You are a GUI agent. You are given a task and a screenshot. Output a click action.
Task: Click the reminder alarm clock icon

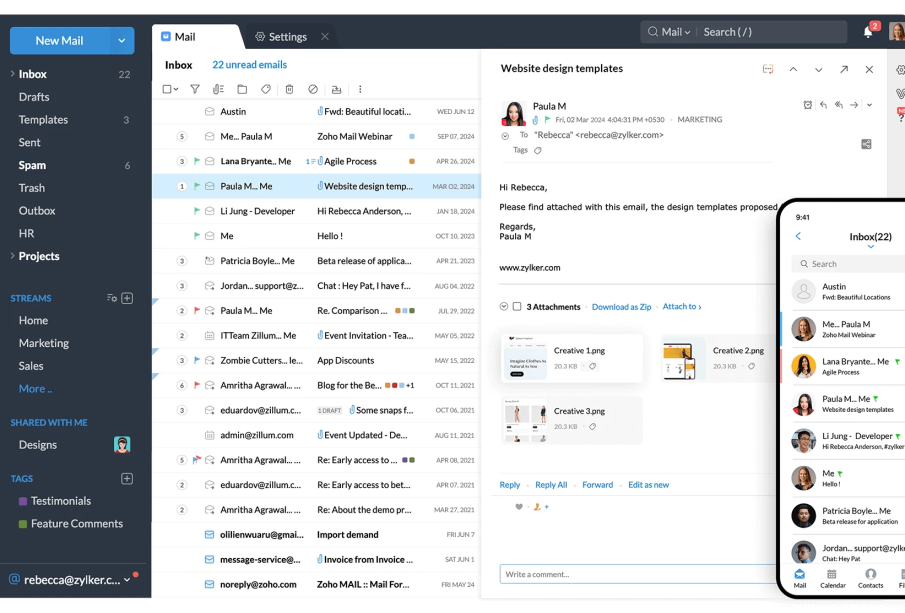tap(808, 105)
